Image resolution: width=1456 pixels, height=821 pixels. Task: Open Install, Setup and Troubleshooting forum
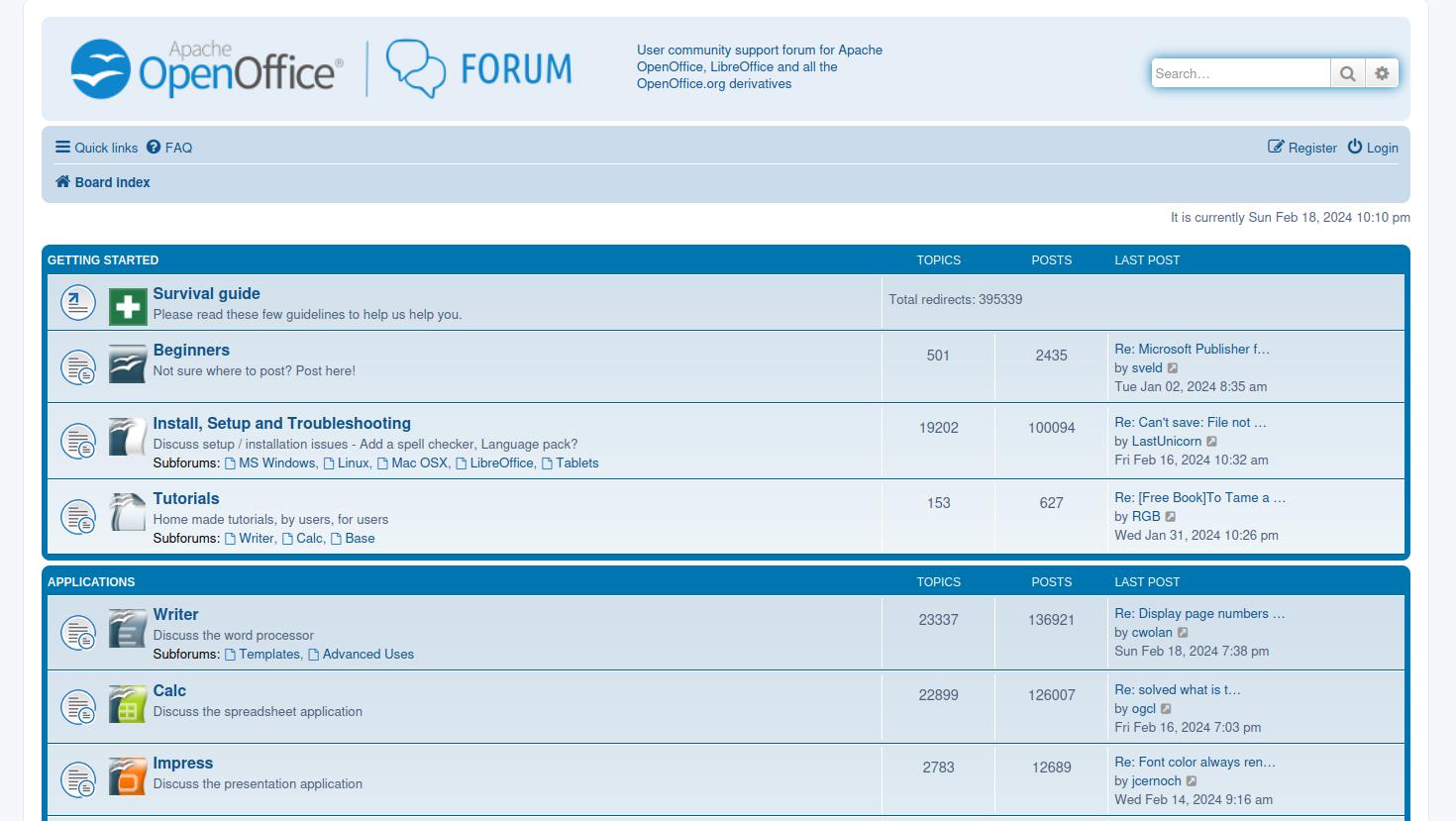point(281,423)
